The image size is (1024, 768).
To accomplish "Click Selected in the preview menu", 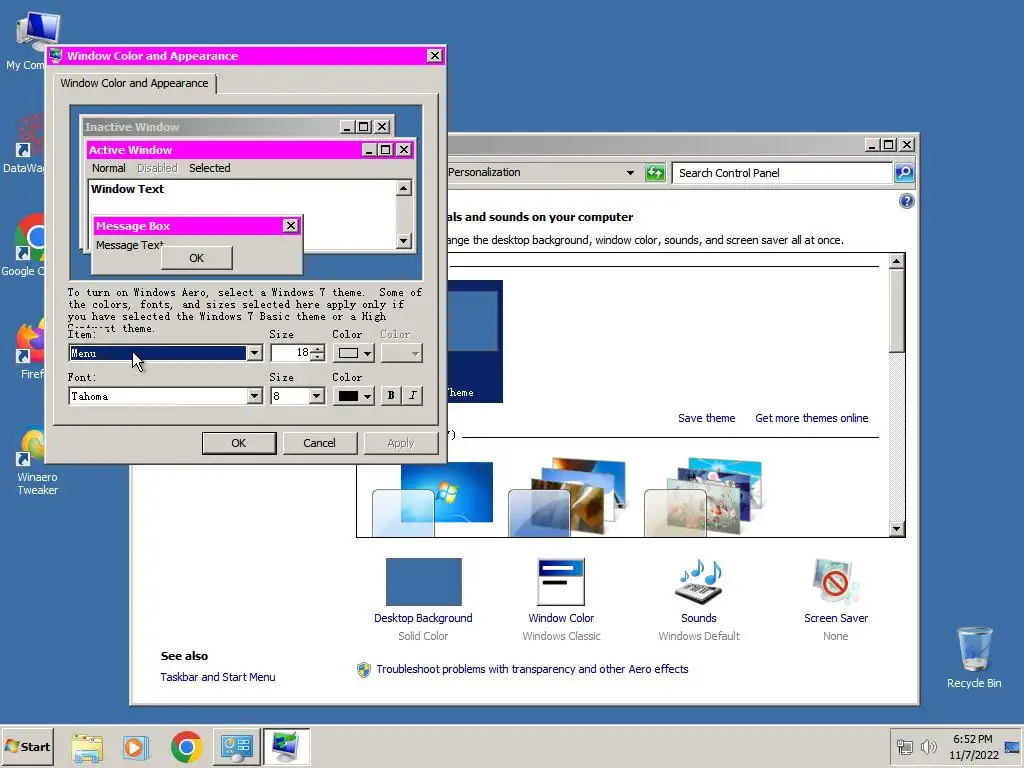I will (210, 168).
